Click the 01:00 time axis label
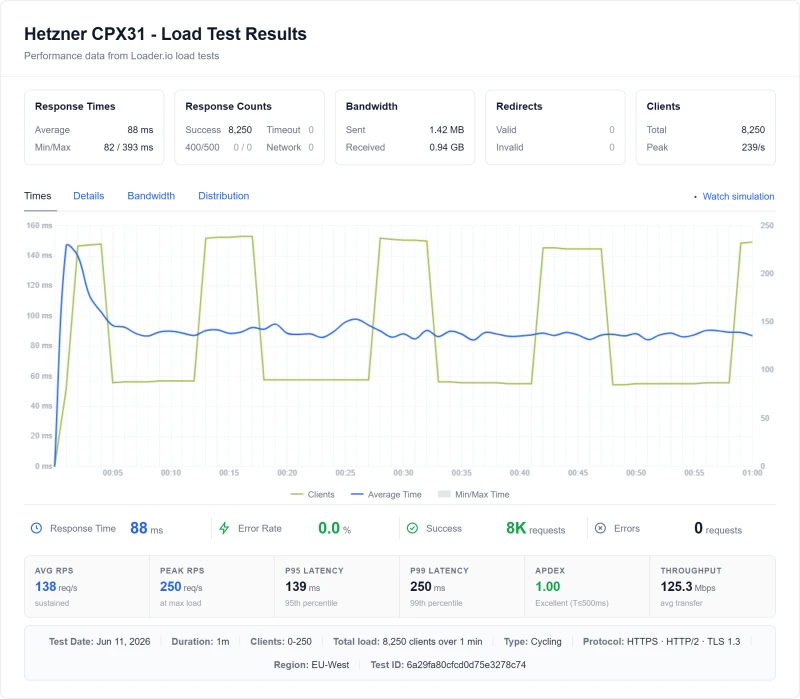Viewport: 800px width, 699px height. coord(752,473)
